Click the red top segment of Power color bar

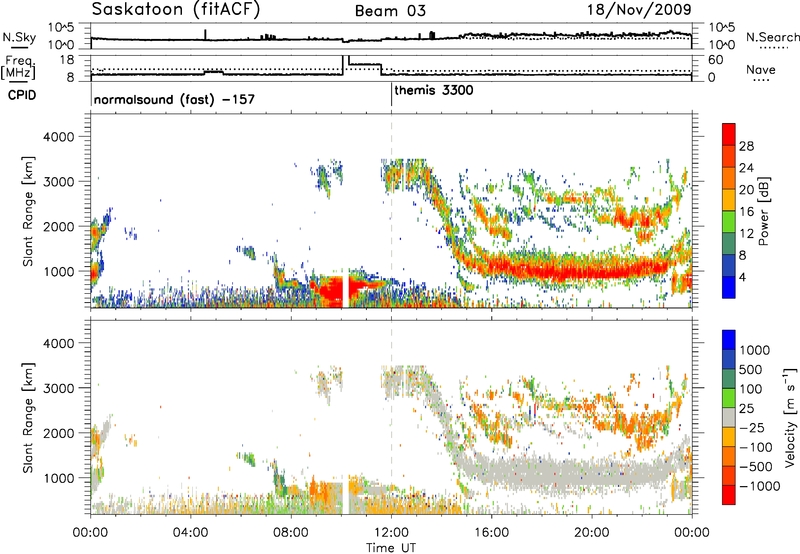(729, 134)
